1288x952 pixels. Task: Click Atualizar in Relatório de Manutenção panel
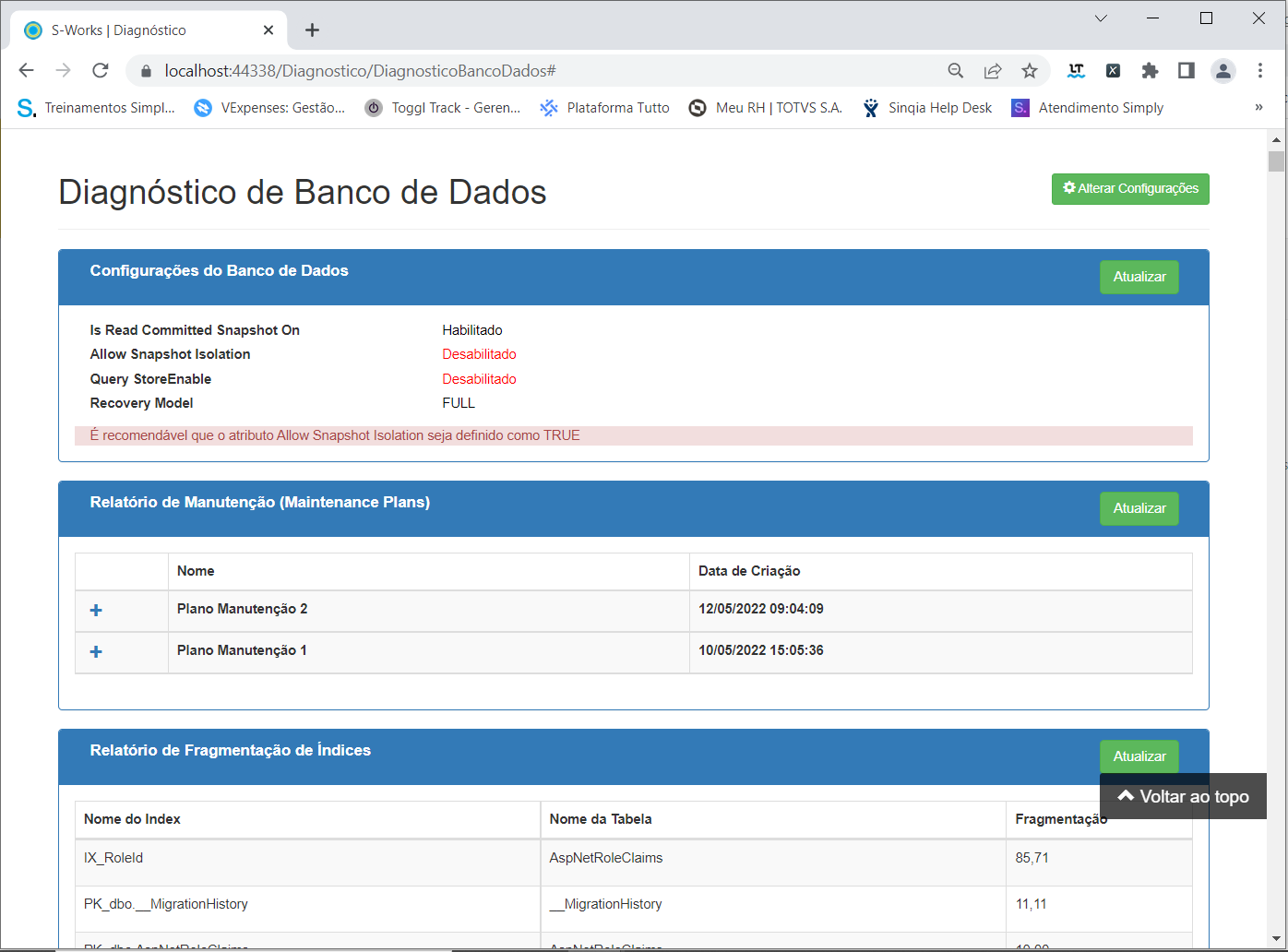pos(1139,508)
